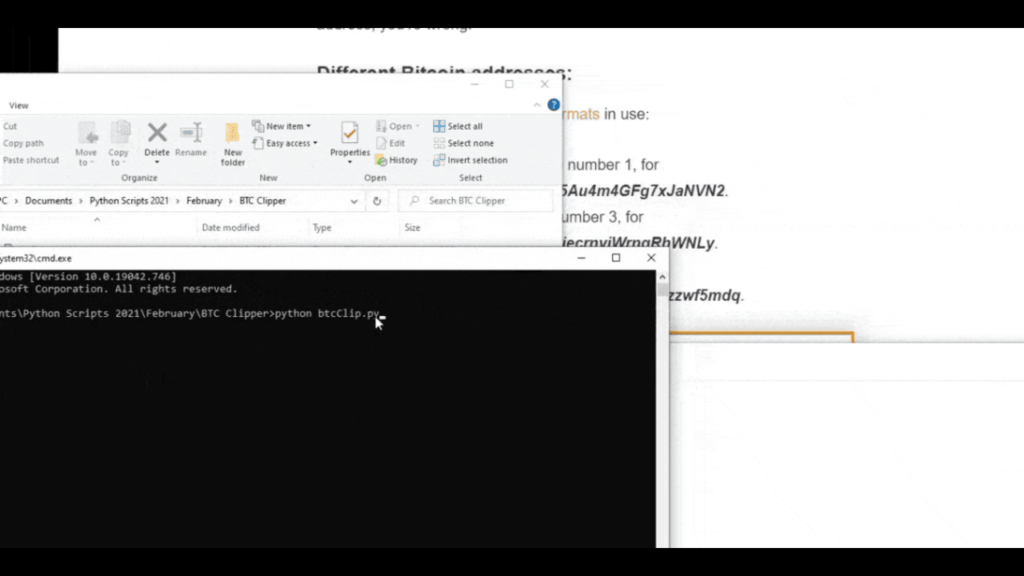Create a New folder from ribbon

[x=232, y=144]
